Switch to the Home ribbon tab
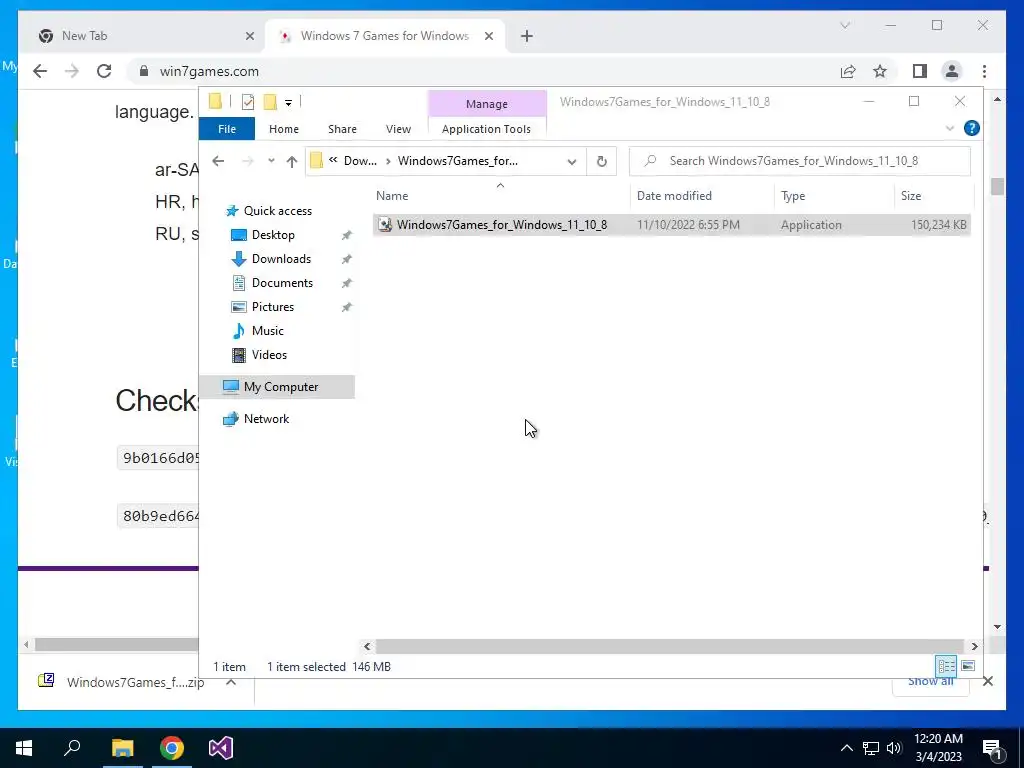1024x768 pixels. coord(283,129)
